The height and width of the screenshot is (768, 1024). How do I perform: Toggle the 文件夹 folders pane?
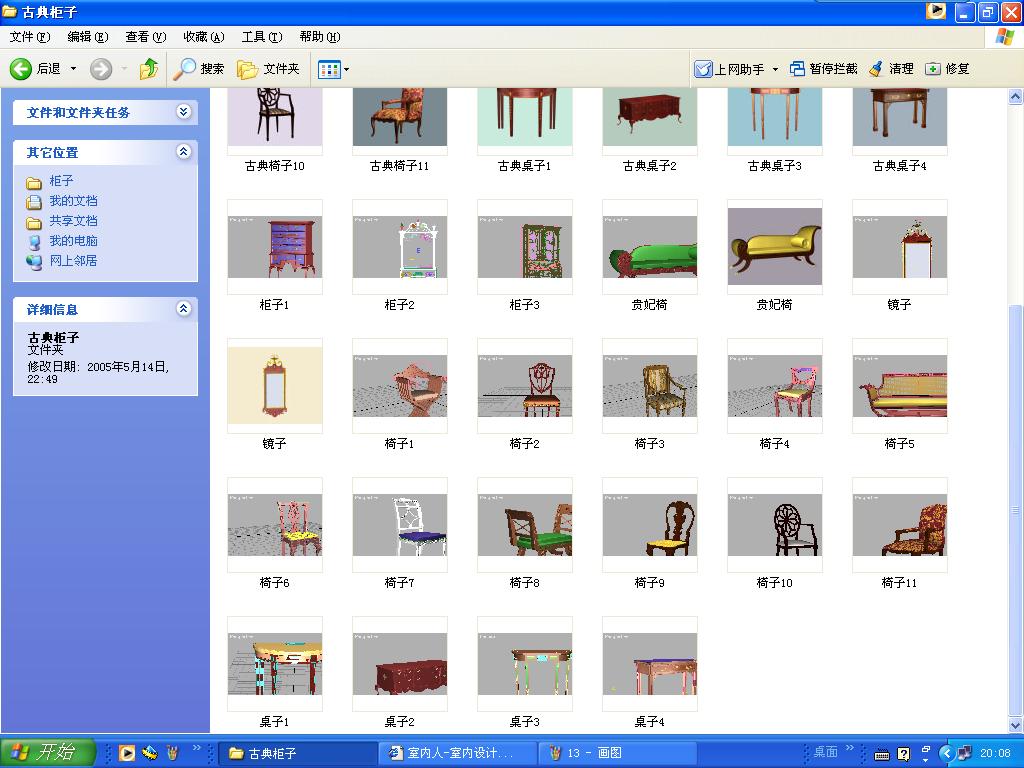268,69
